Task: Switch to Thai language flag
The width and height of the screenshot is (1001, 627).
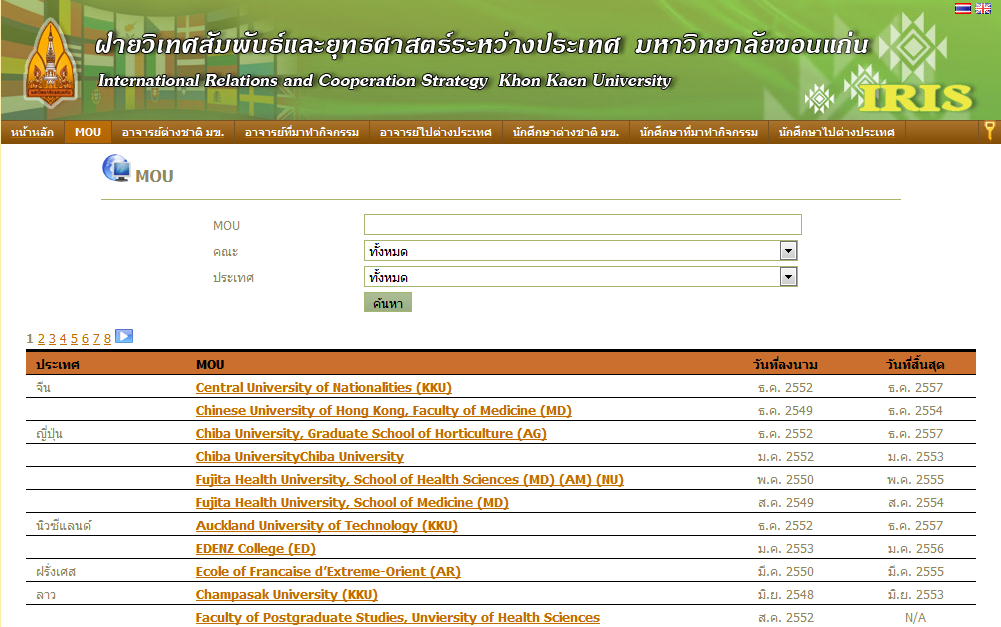Action: [x=963, y=8]
